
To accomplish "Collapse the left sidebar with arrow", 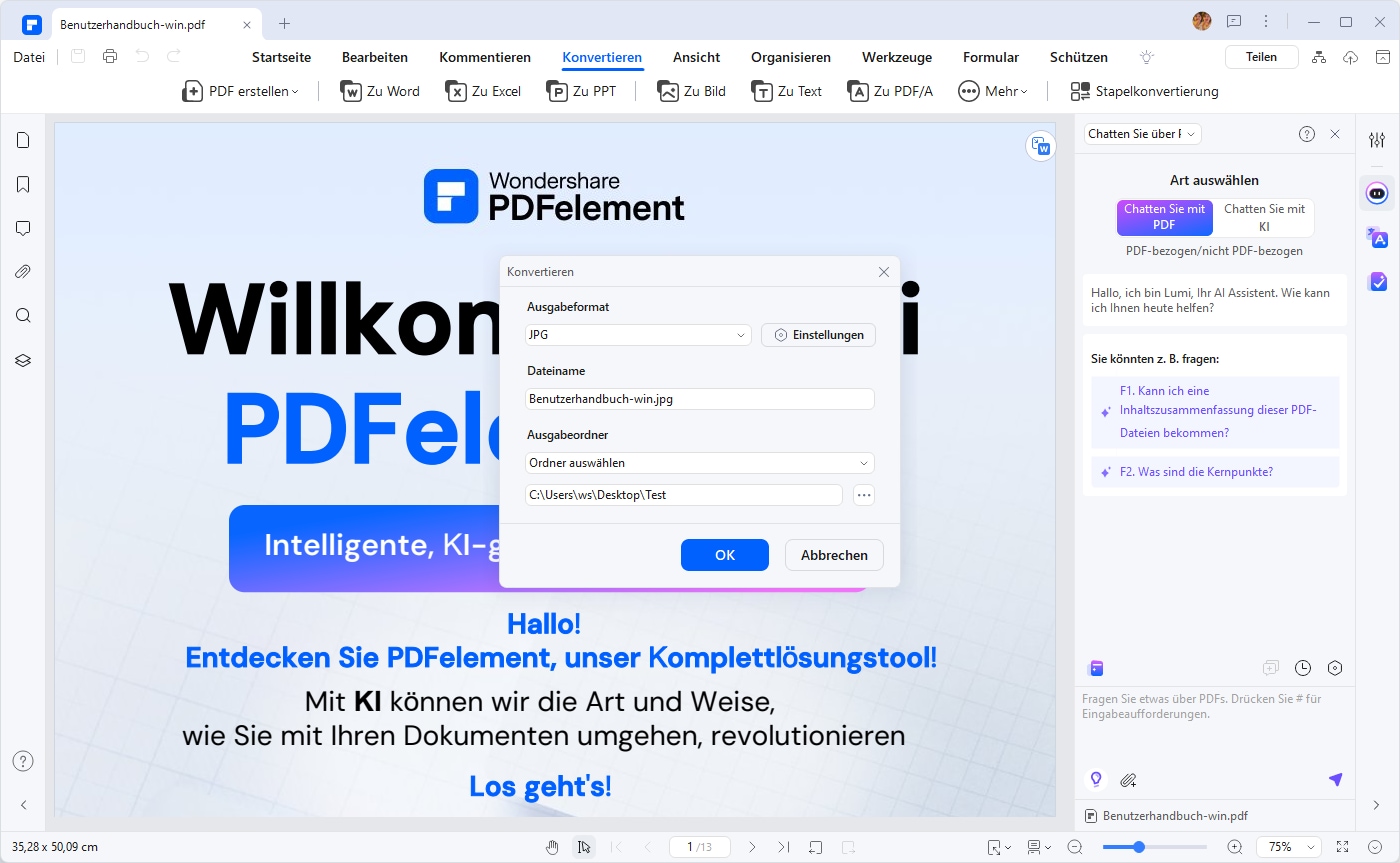I will pos(23,805).
